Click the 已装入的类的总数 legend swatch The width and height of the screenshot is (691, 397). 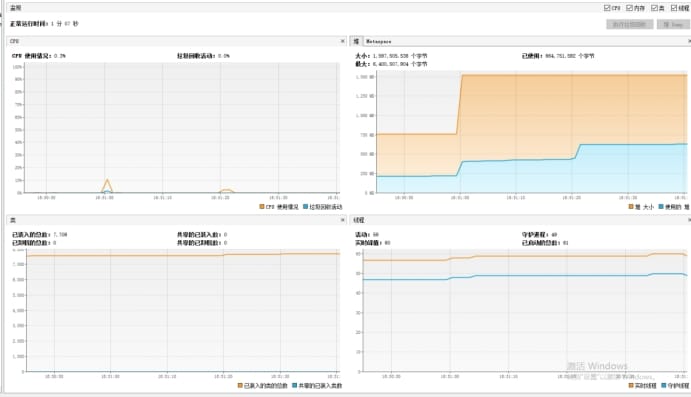240,386
